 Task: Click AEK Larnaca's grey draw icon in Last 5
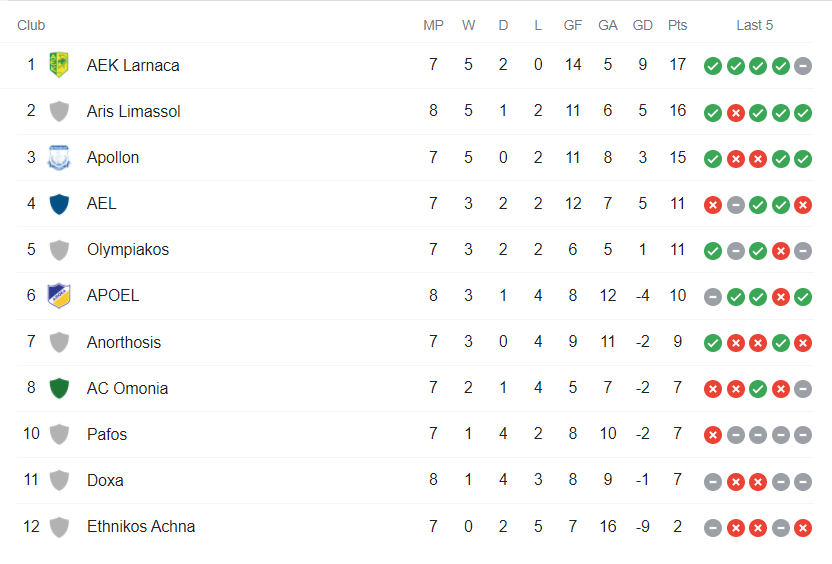tap(803, 66)
